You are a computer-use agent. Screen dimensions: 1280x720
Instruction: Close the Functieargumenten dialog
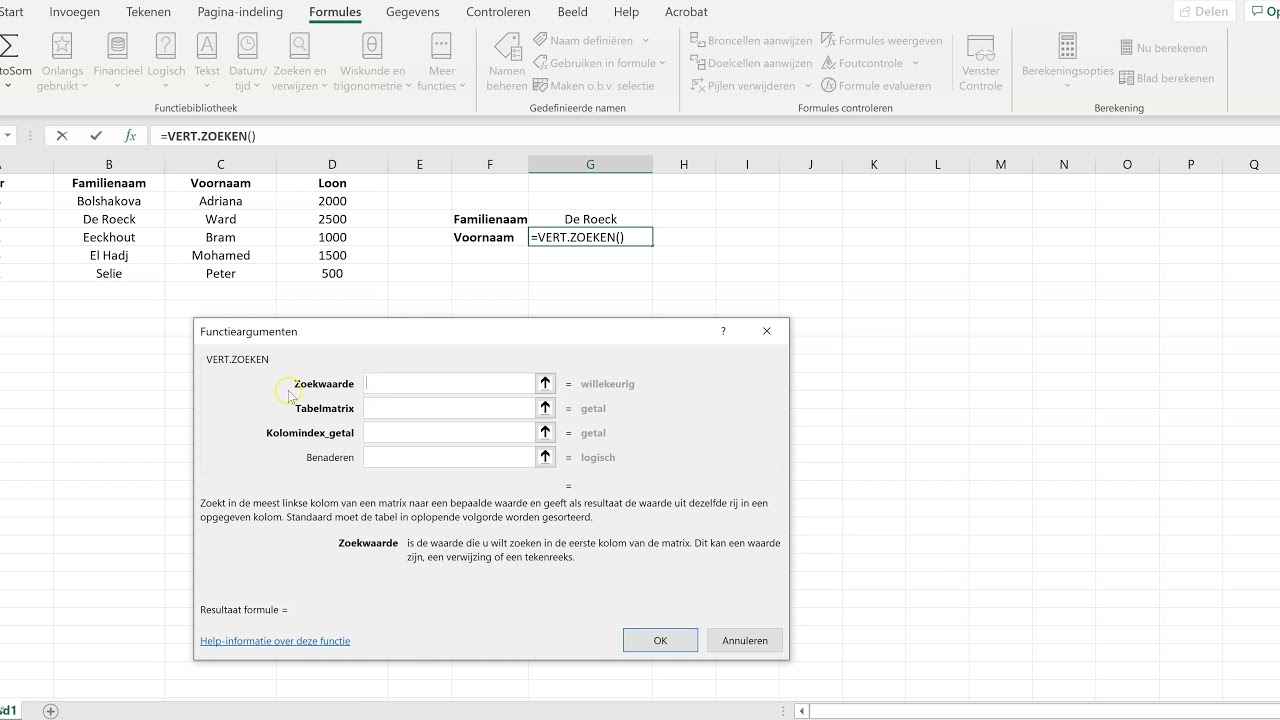pos(767,331)
